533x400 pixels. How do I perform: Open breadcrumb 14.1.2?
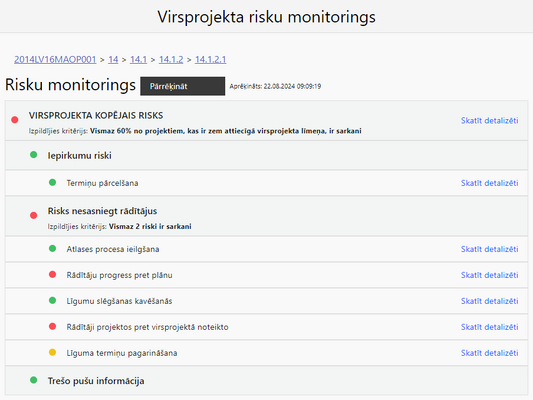pos(171,59)
